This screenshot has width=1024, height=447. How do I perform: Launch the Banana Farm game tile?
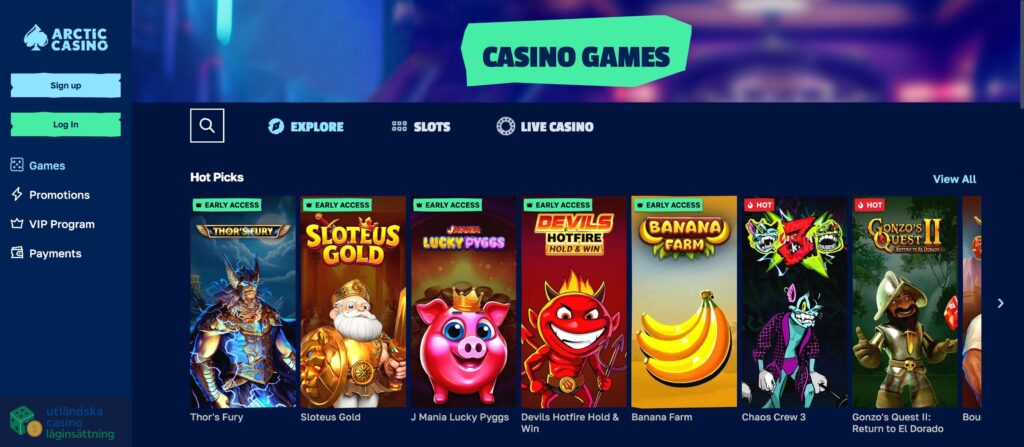(684, 302)
